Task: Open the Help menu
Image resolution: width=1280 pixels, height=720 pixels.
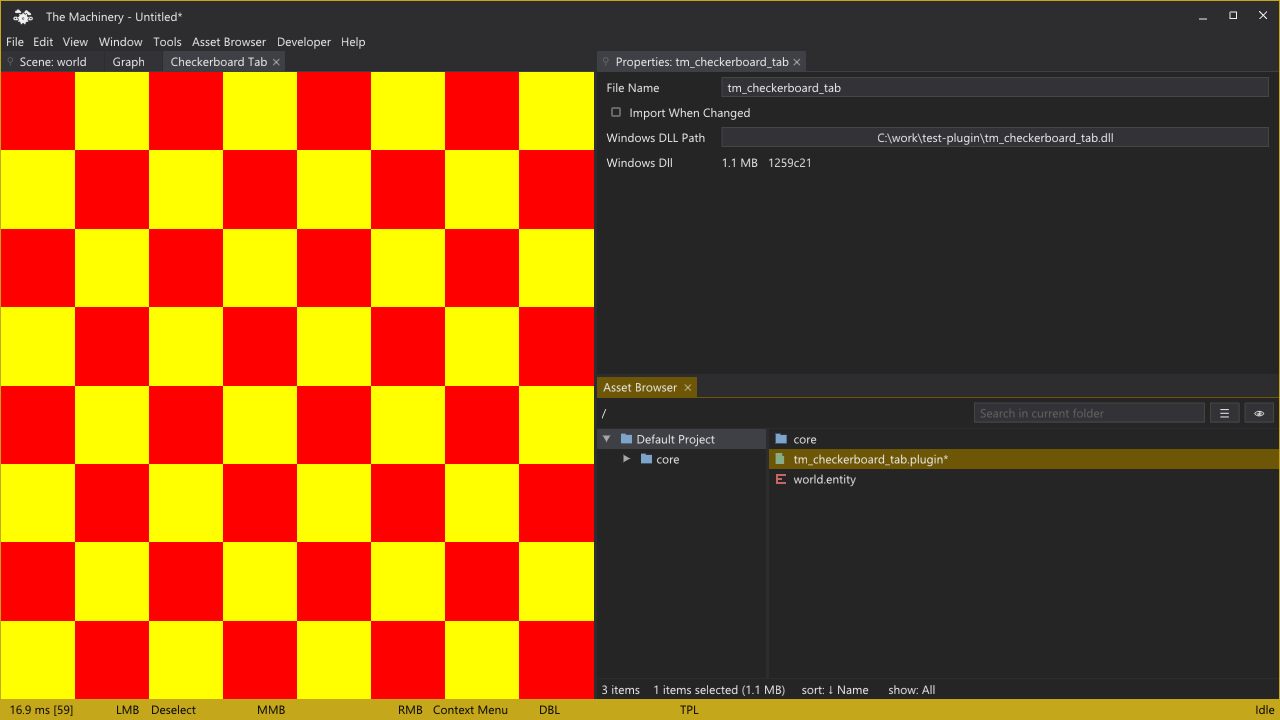Action: click(353, 42)
